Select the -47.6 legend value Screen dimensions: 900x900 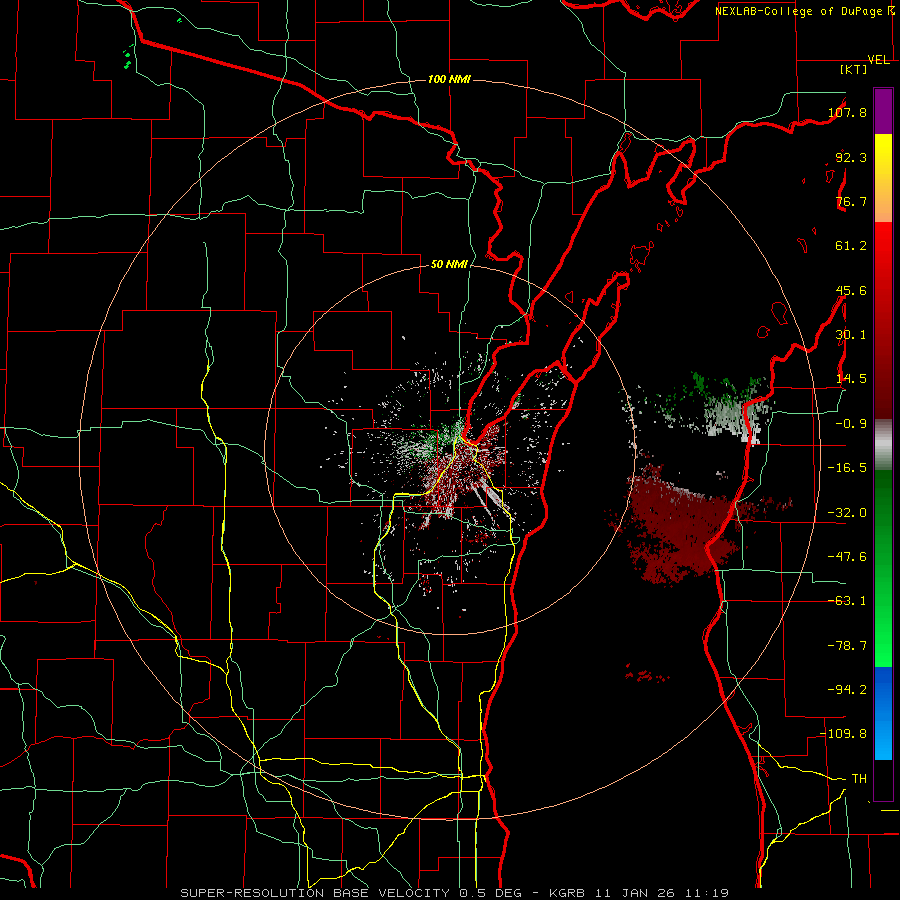pyautogui.click(x=847, y=557)
